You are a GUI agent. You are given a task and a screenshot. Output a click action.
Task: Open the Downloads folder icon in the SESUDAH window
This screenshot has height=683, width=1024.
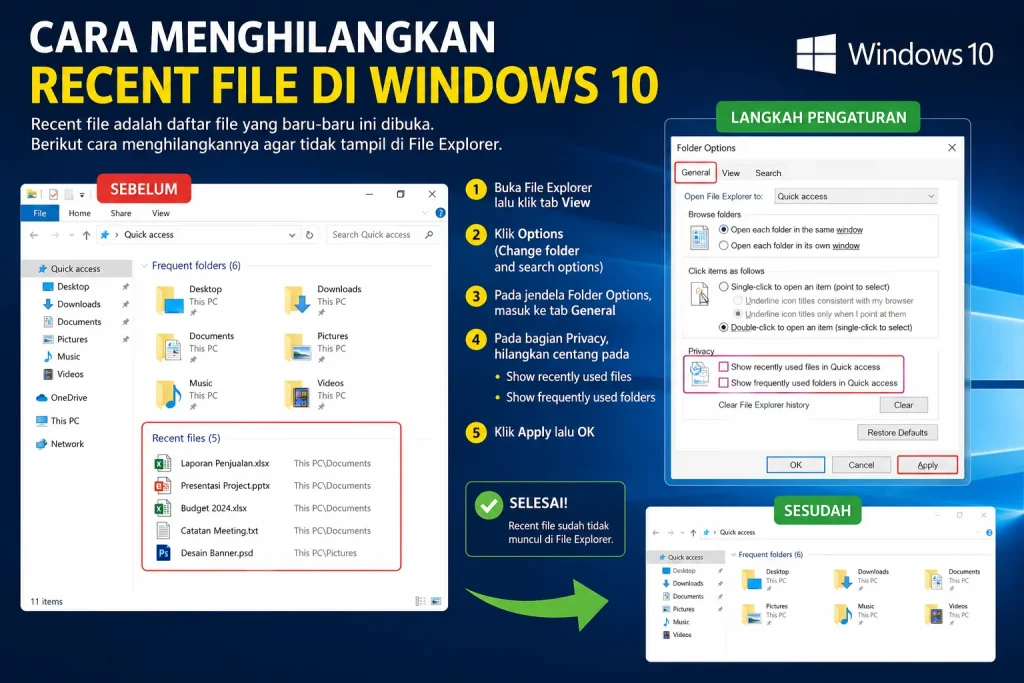[x=844, y=579]
